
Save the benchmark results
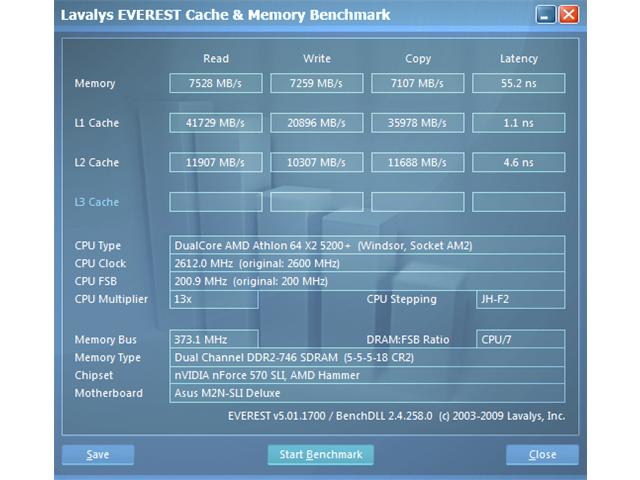[98, 455]
